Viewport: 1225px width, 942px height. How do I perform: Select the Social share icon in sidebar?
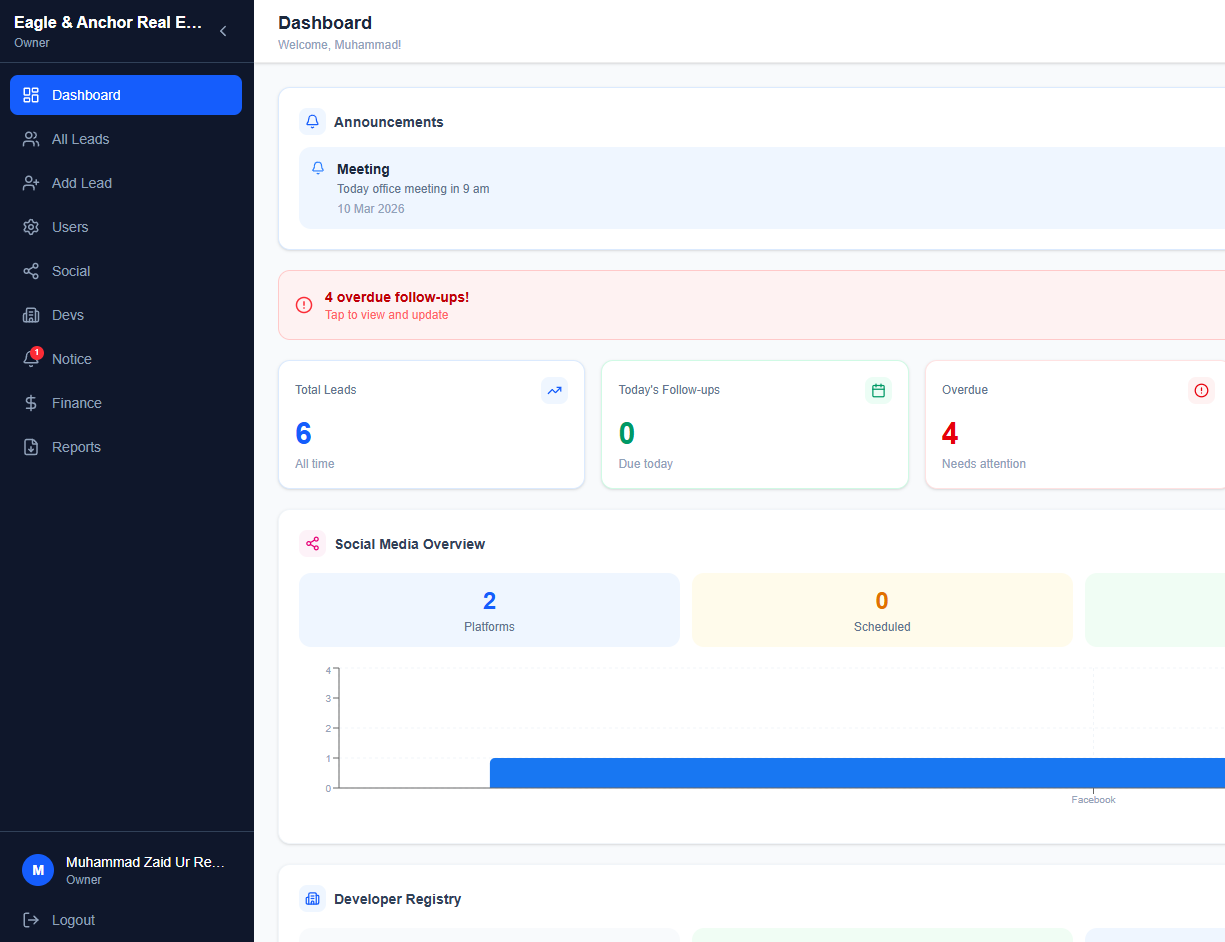[x=31, y=271]
